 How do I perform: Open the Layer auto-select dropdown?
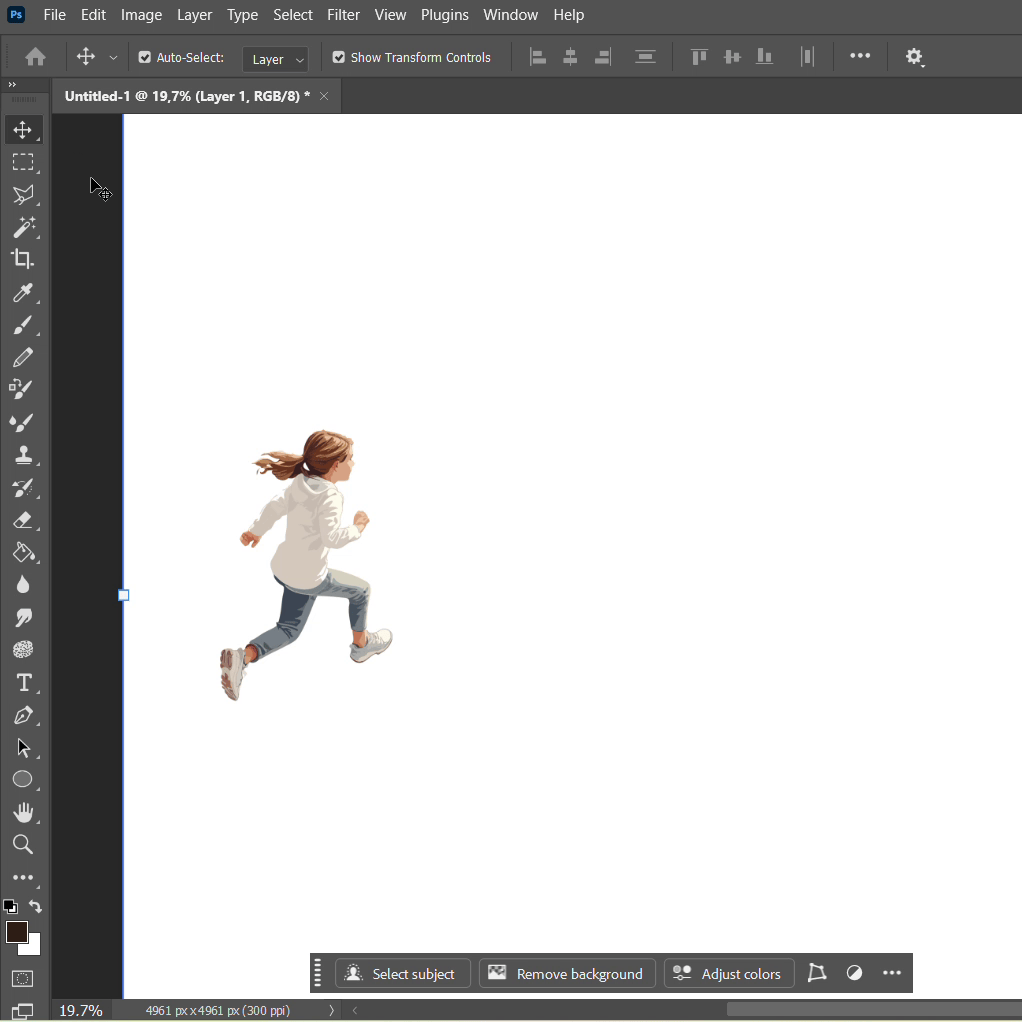tap(275, 59)
